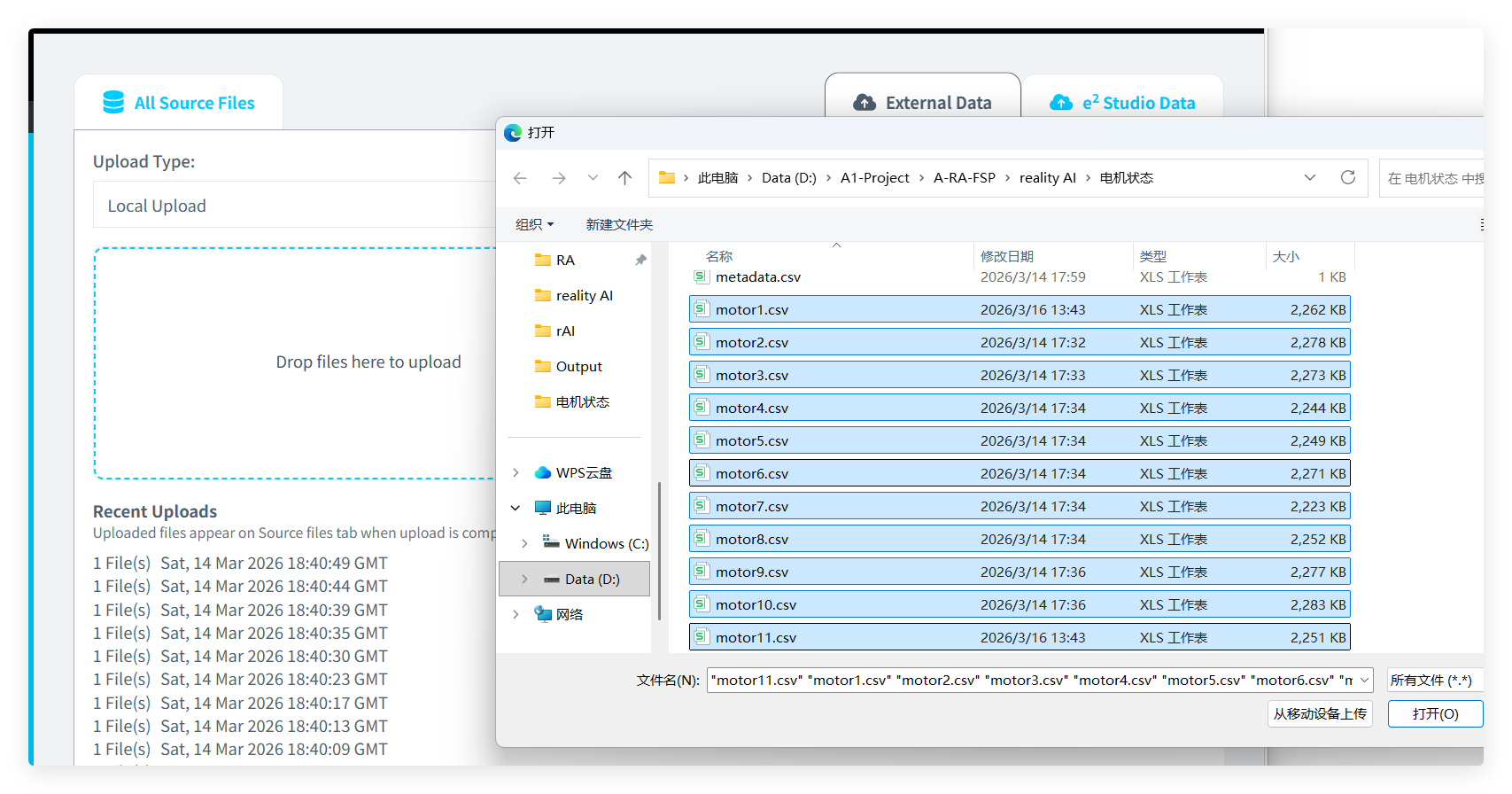The width and height of the screenshot is (1512, 794).
Task: Click 此电脑 monitor icon
Action: (x=543, y=509)
